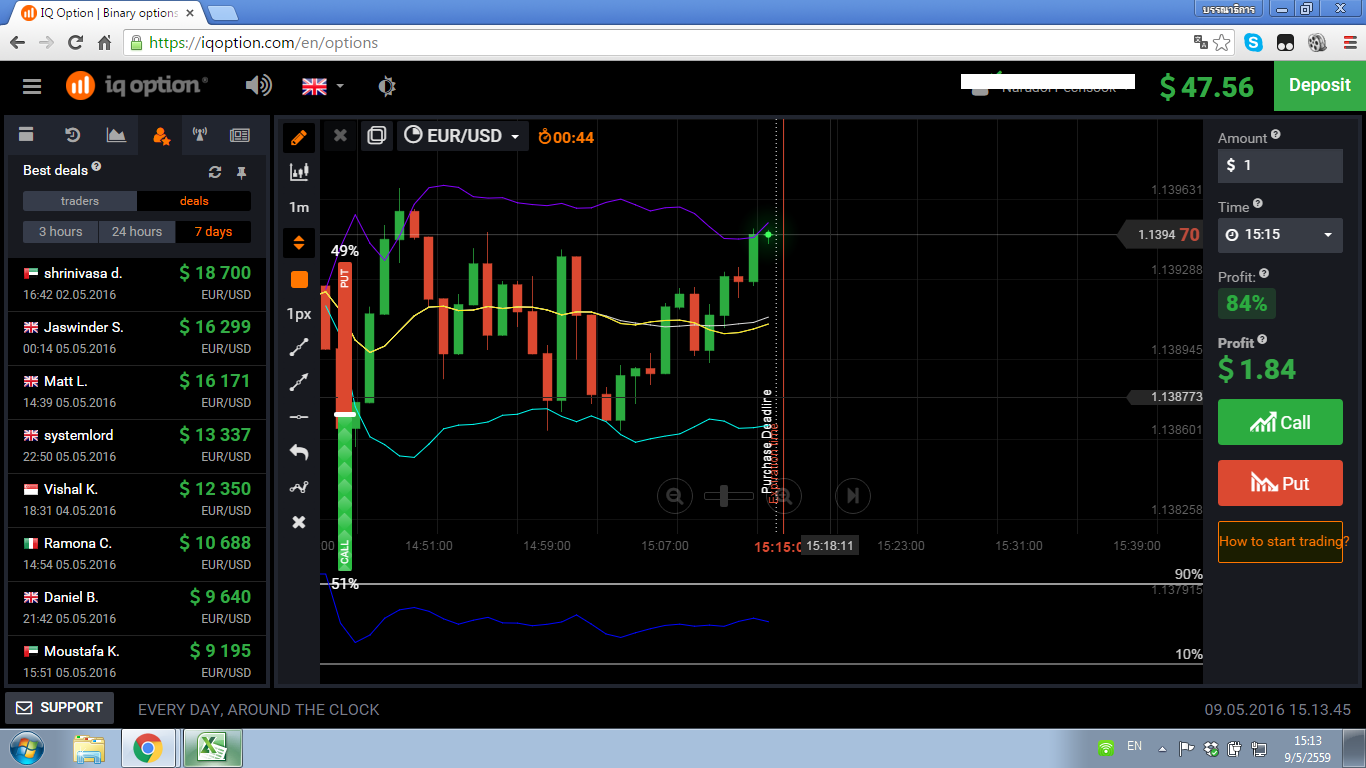Viewport: 1366px width, 768px height.
Task: Open the broadcast signal tab
Action: point(199,135)
